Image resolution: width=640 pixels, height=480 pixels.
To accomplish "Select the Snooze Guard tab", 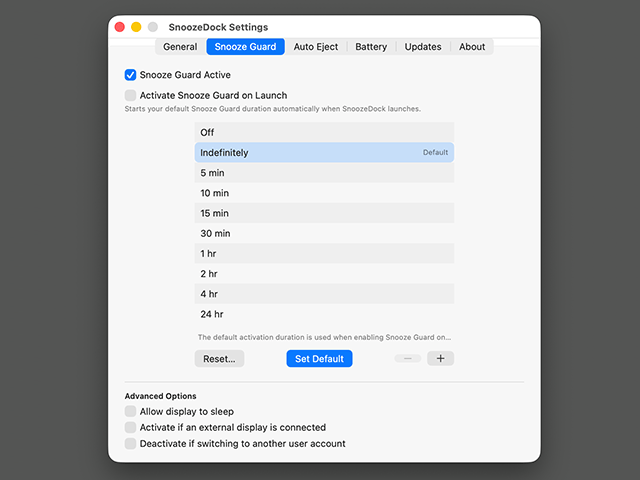I will tap(245, 47).
